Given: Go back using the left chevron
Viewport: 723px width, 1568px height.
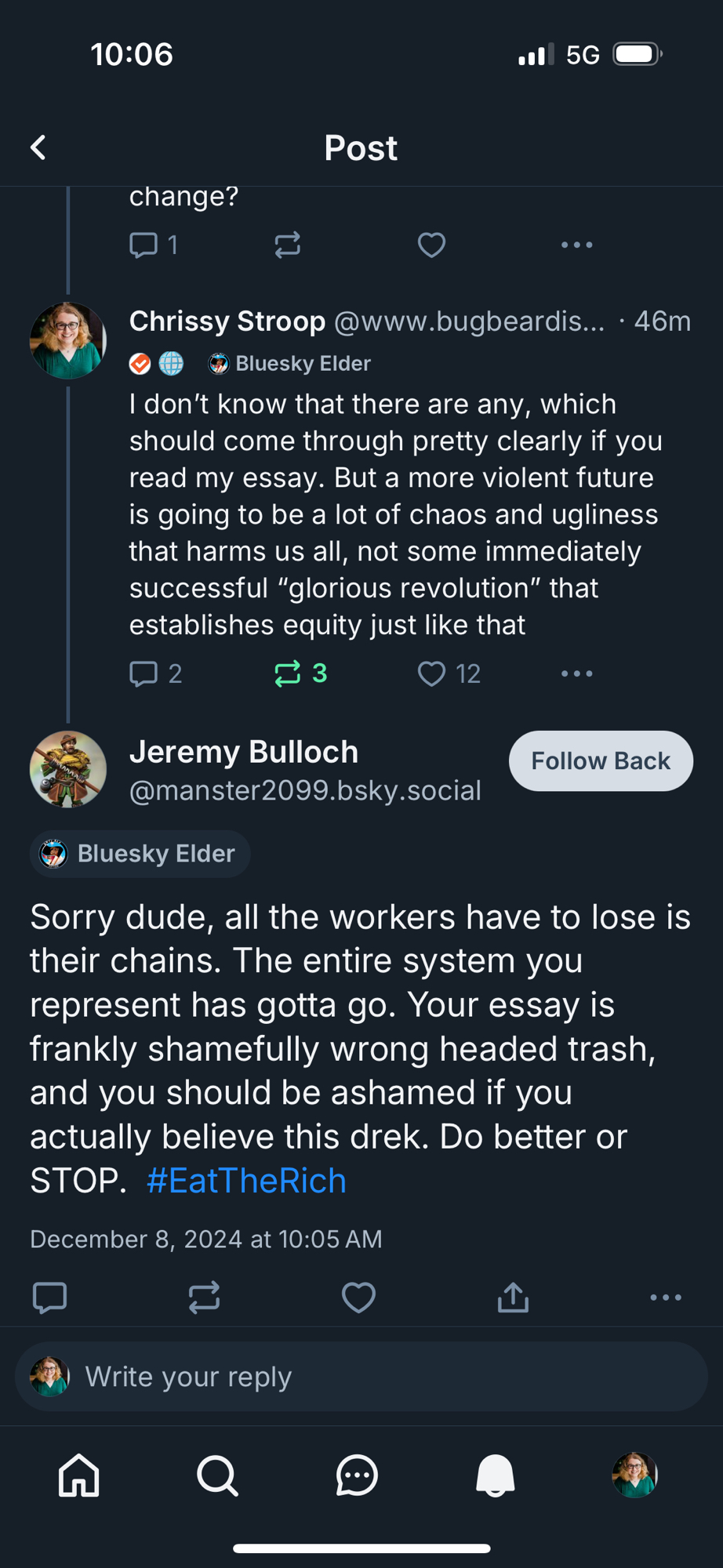Looking at the screenshot, I should pos(38,147).
